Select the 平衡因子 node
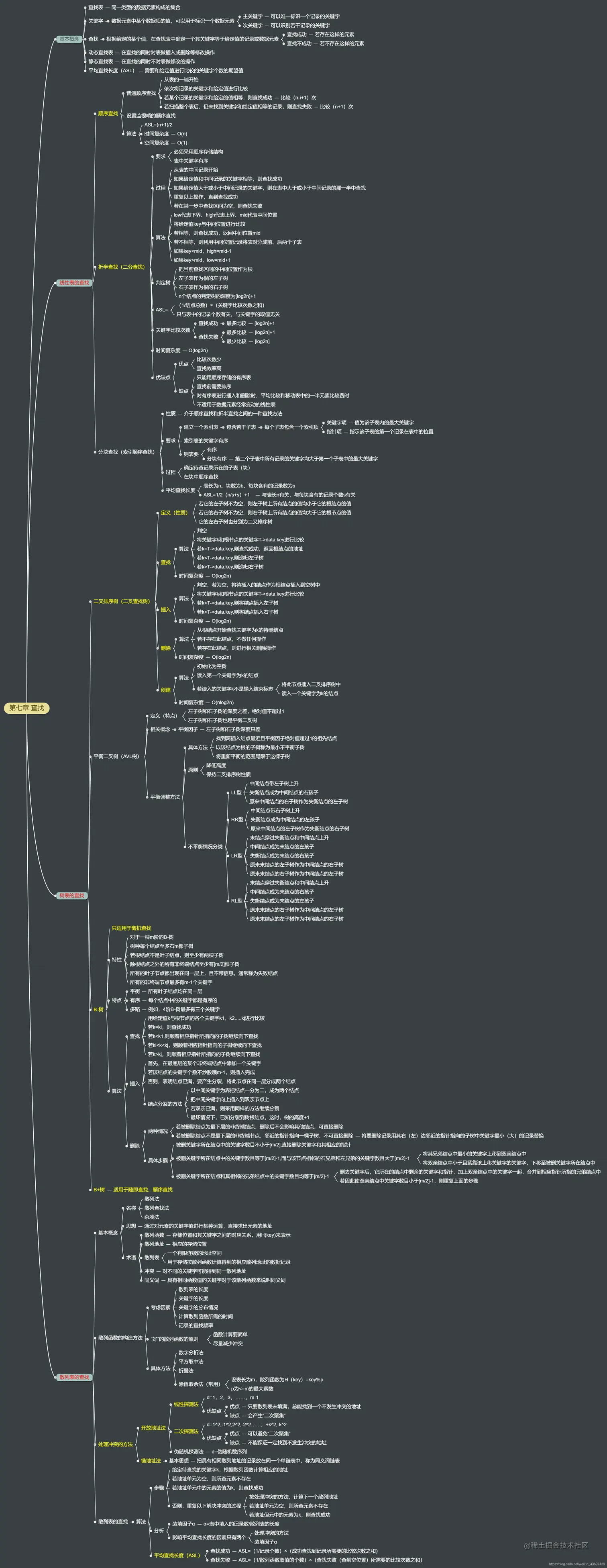Viewport: 607px width, 1568px height. click(x=188, y=729)
